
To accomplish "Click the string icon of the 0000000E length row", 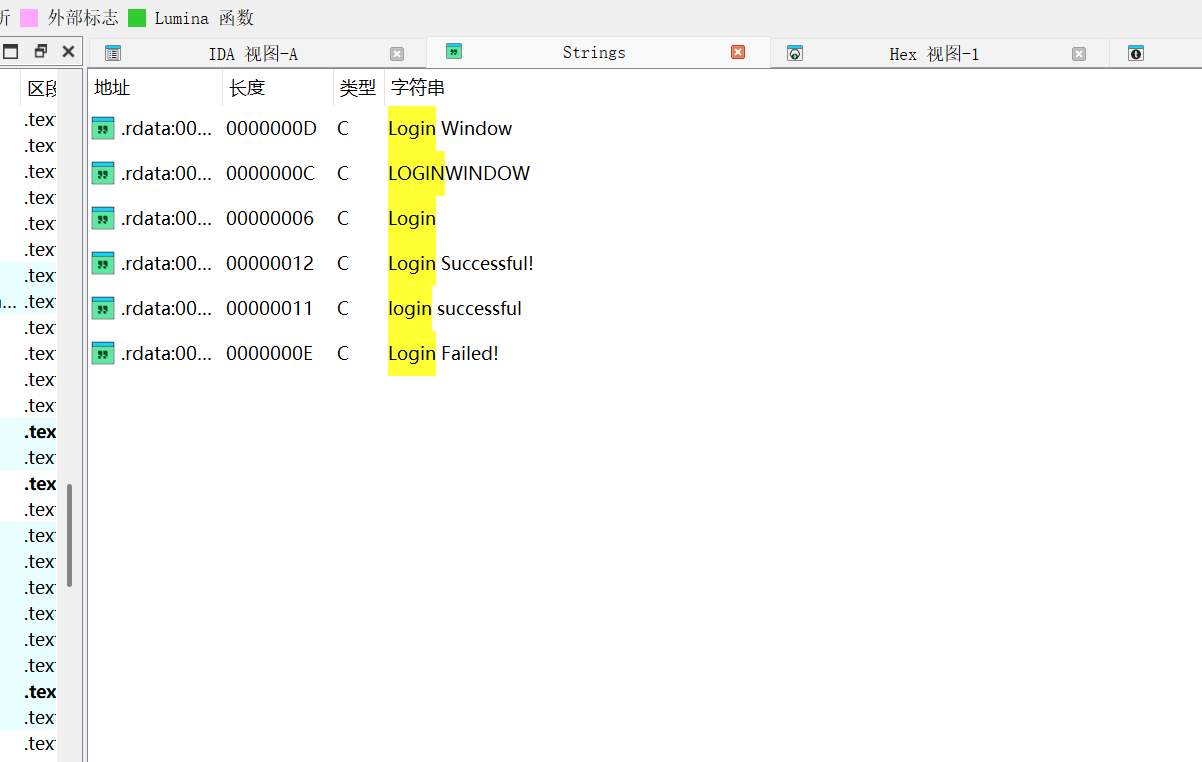I will 103,353.
